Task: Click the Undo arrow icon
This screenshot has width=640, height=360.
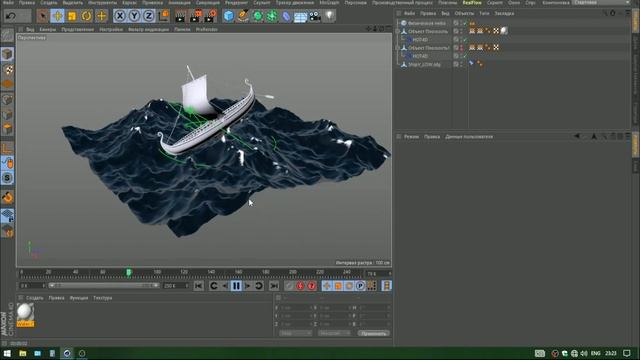Action: click(11, 16)
